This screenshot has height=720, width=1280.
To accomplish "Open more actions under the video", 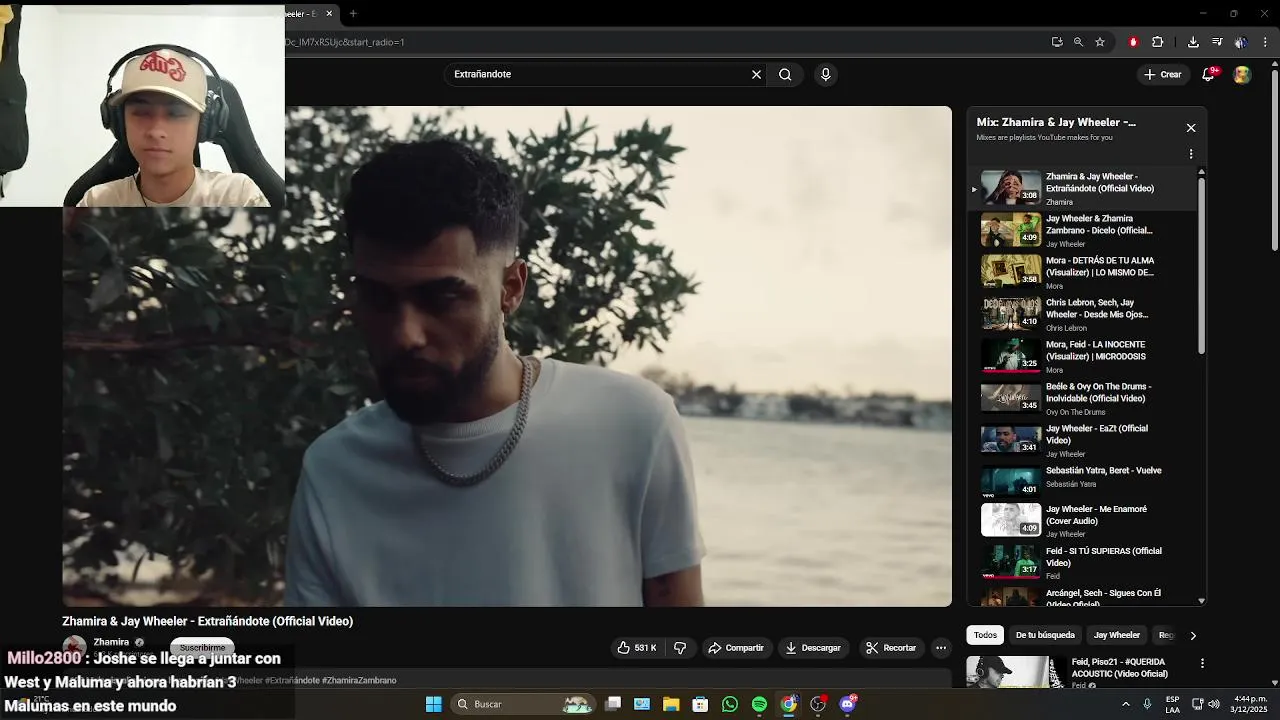I will pyautogui.click(x=941, y=648).
